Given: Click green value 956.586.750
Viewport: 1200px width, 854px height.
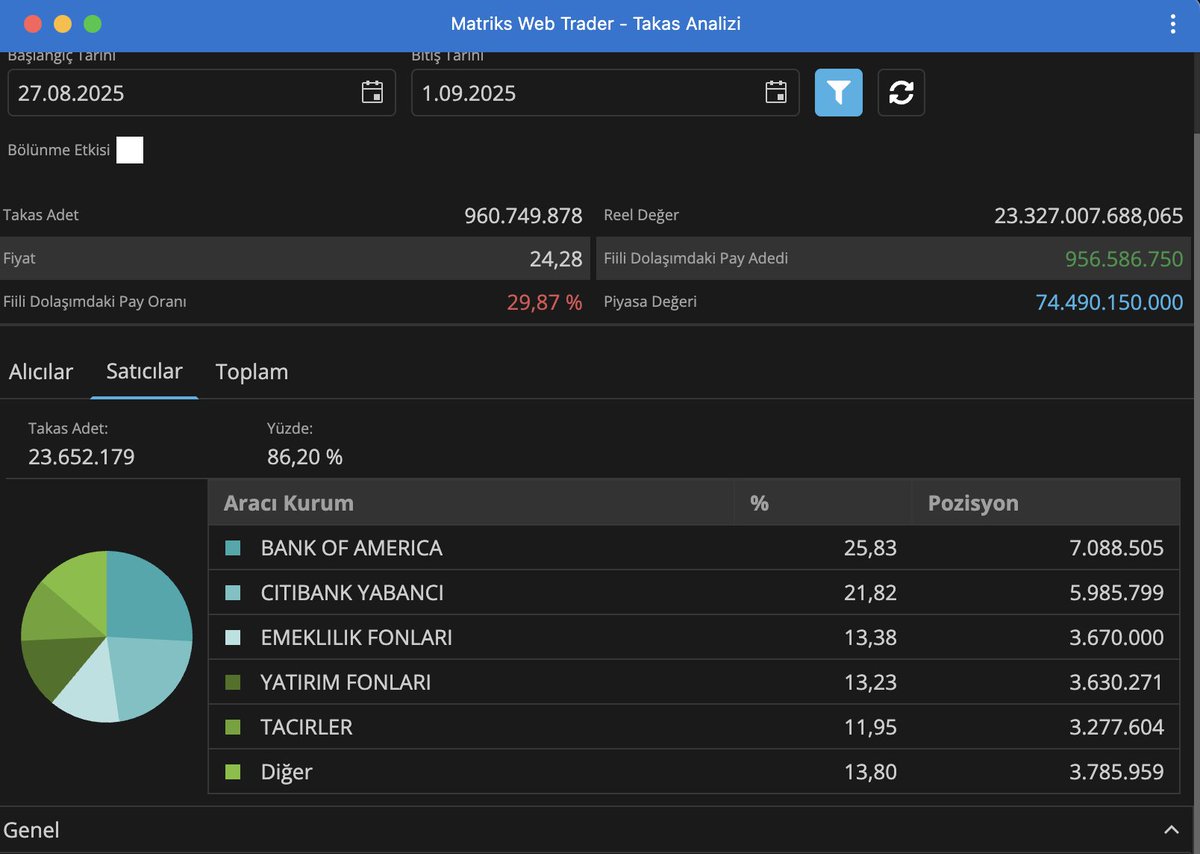Looking at the screenshot, I should 1124,259.
